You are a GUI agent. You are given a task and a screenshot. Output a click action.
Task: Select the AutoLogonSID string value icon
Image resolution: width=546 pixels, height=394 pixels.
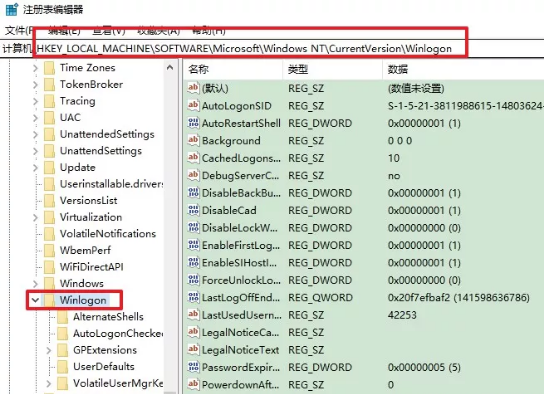pos(193,105)
